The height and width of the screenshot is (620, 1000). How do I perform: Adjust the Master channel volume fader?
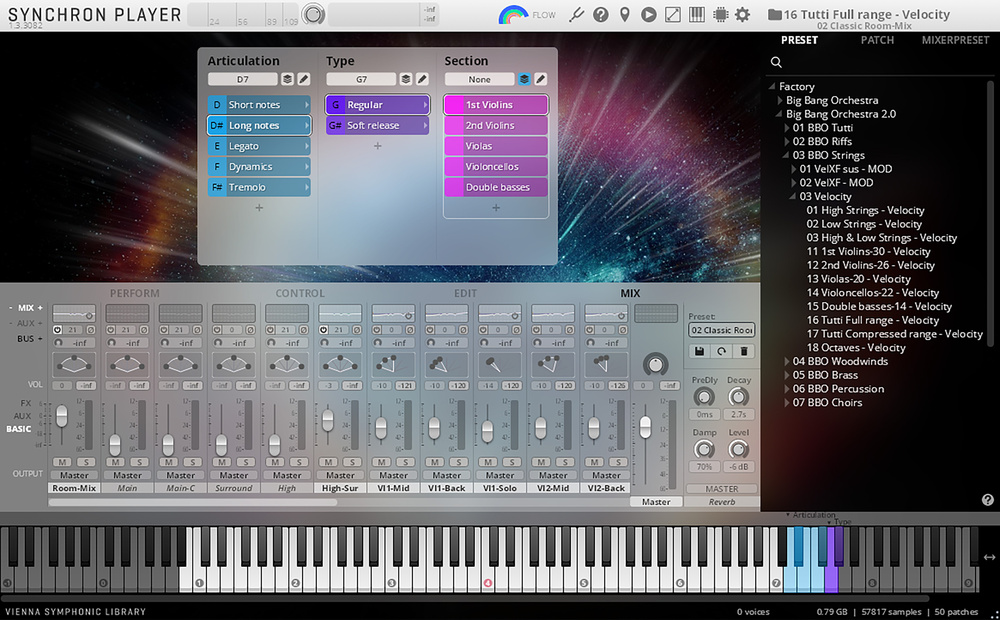click(x=645, y=427)
